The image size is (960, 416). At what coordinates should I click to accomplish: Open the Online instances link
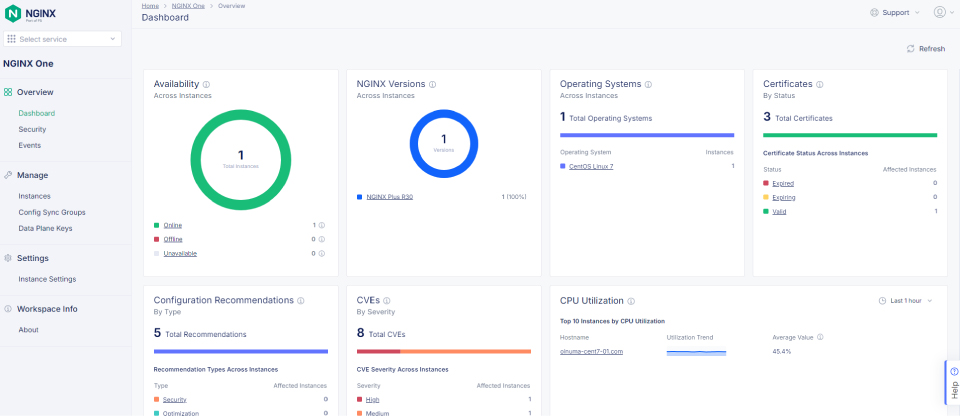173,225
